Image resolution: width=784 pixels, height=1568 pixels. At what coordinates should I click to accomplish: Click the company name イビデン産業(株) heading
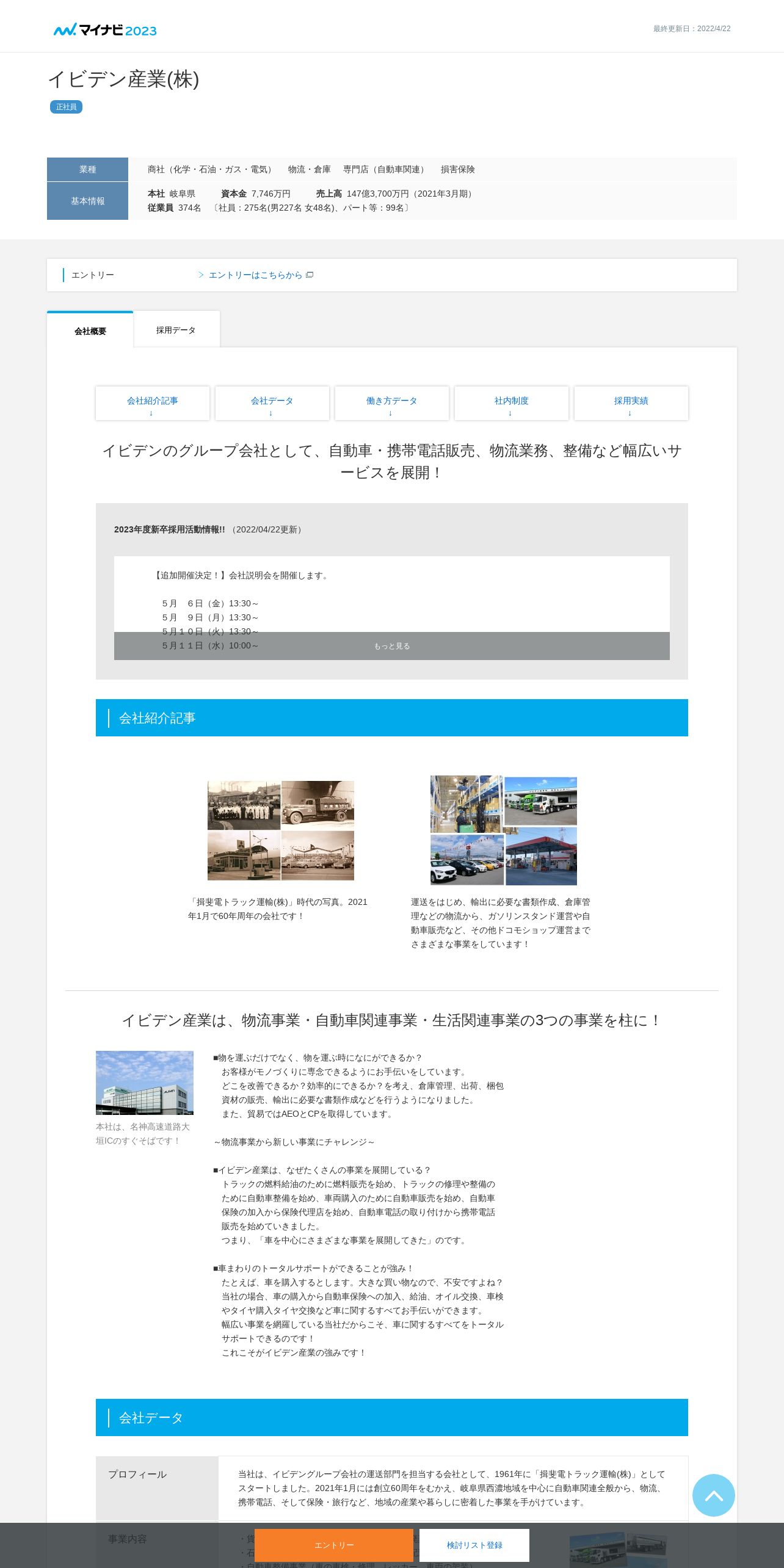(123, 79)
